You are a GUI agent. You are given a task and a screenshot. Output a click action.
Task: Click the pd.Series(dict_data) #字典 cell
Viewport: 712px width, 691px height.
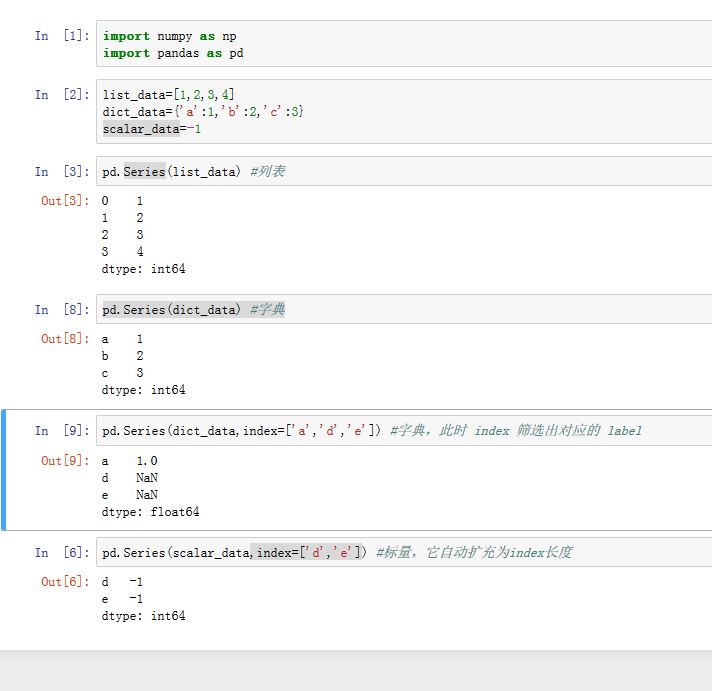click(x=400, y=310)
